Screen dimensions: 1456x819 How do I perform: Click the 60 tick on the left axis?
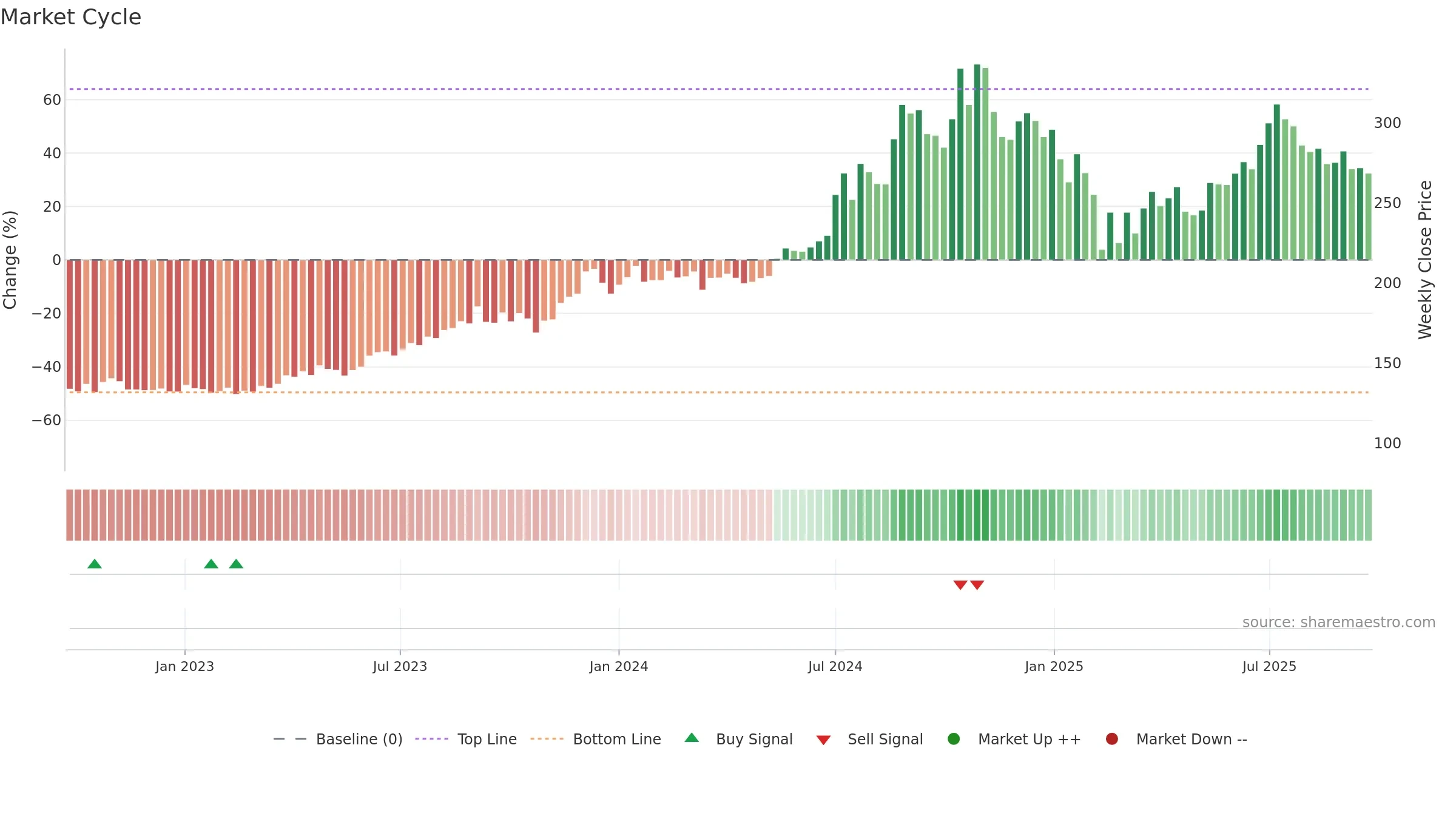[x=52, y=100]
